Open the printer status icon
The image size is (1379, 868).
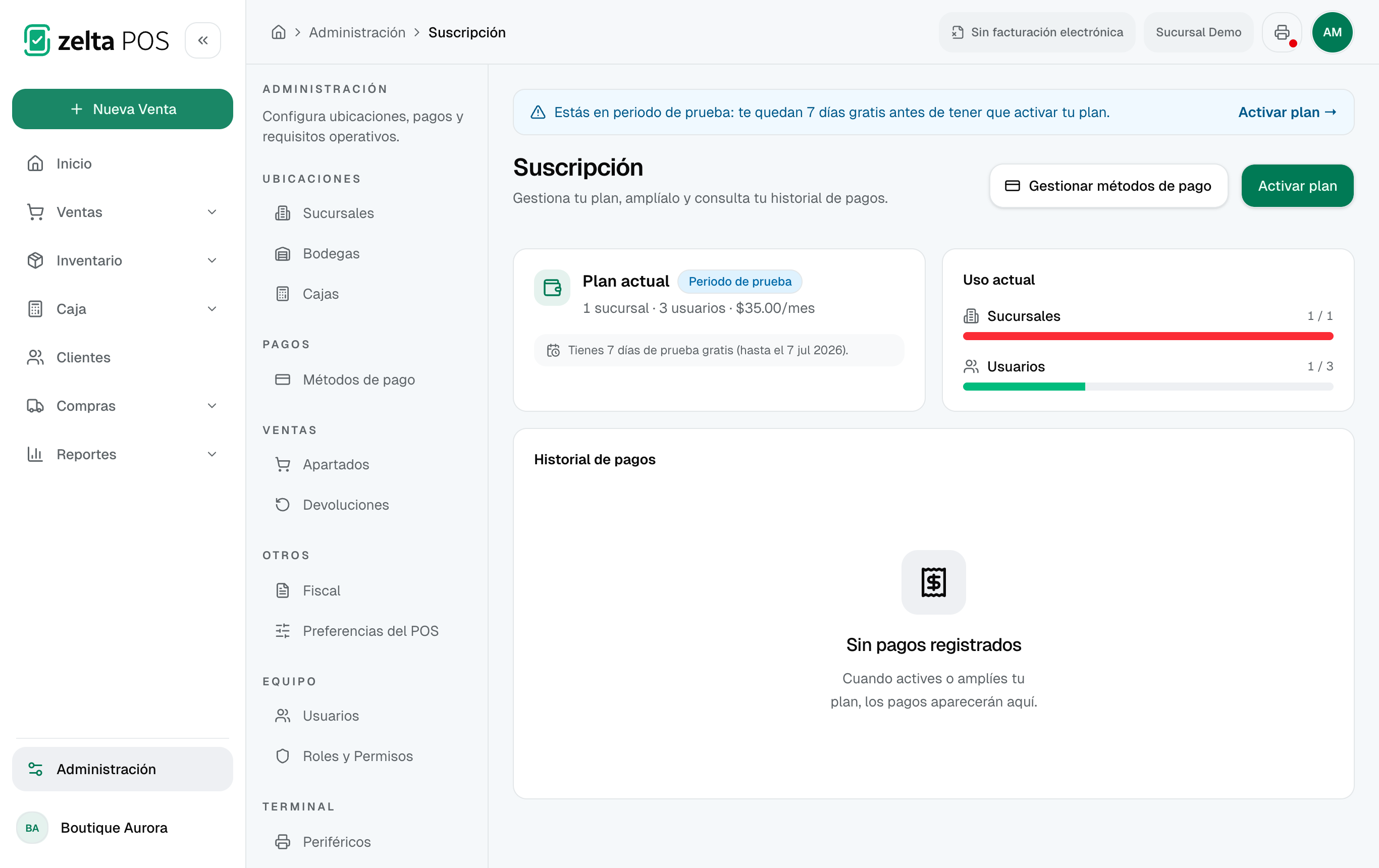pyautogui.click(x=1282, y=33)
